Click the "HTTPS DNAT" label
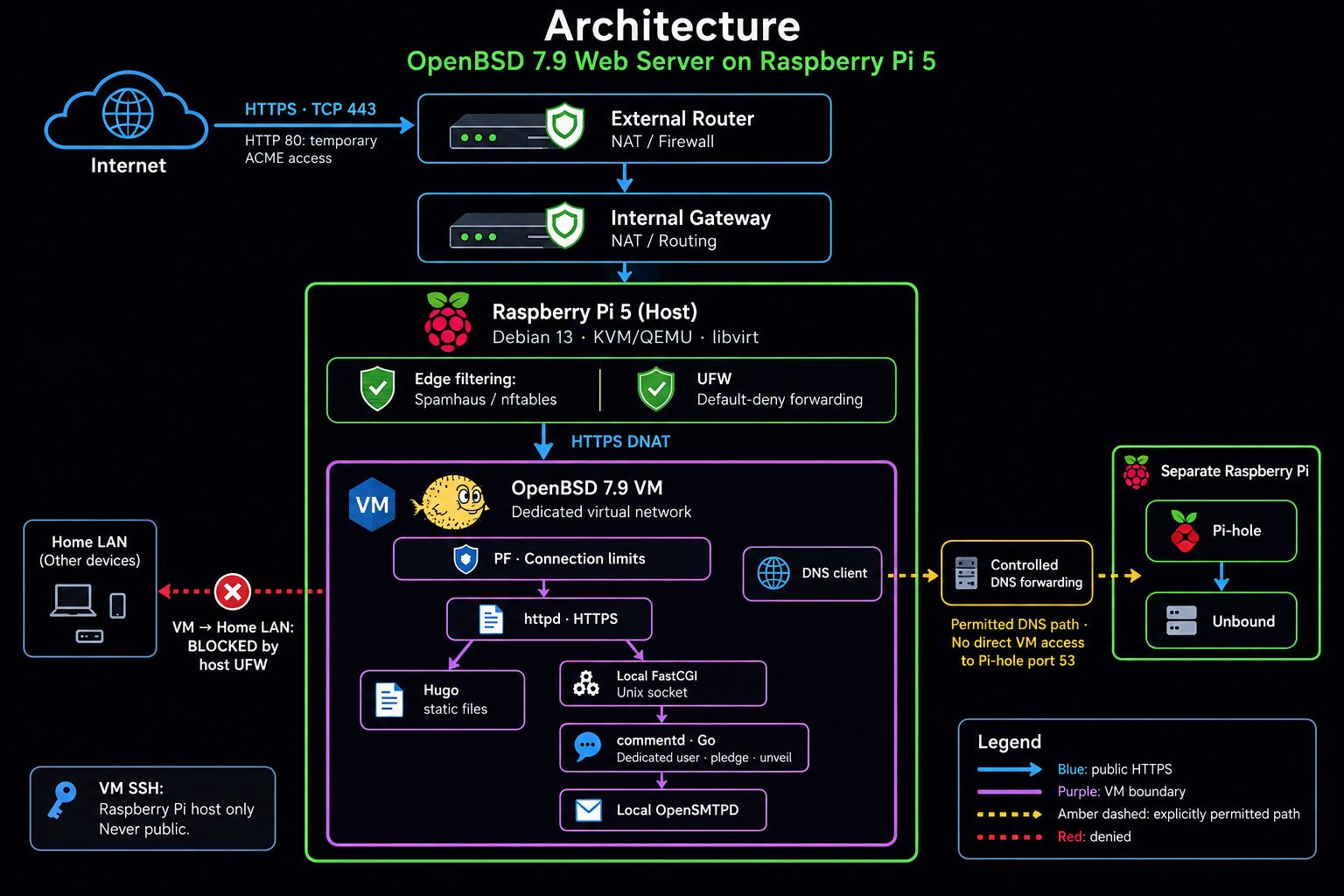This screenshot has width=1344, height=896. pos(620,442)
